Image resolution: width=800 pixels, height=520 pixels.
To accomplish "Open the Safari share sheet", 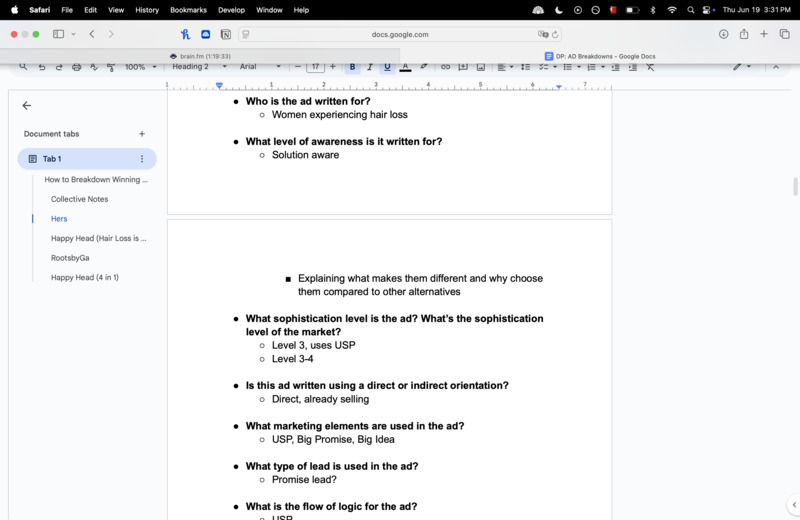I will 744,34.
